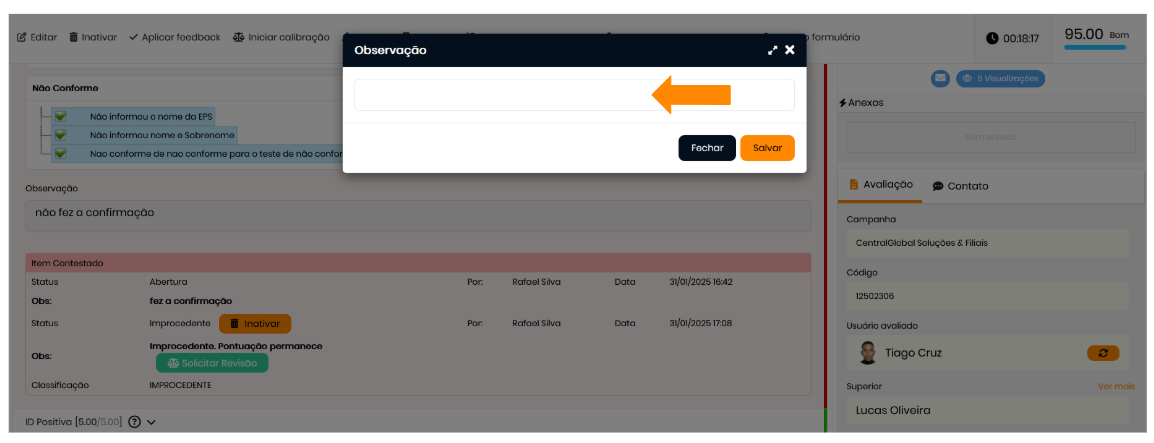Expand the Anexos section header
This screenshot has height=443, width=1154.
coord(866,103)
